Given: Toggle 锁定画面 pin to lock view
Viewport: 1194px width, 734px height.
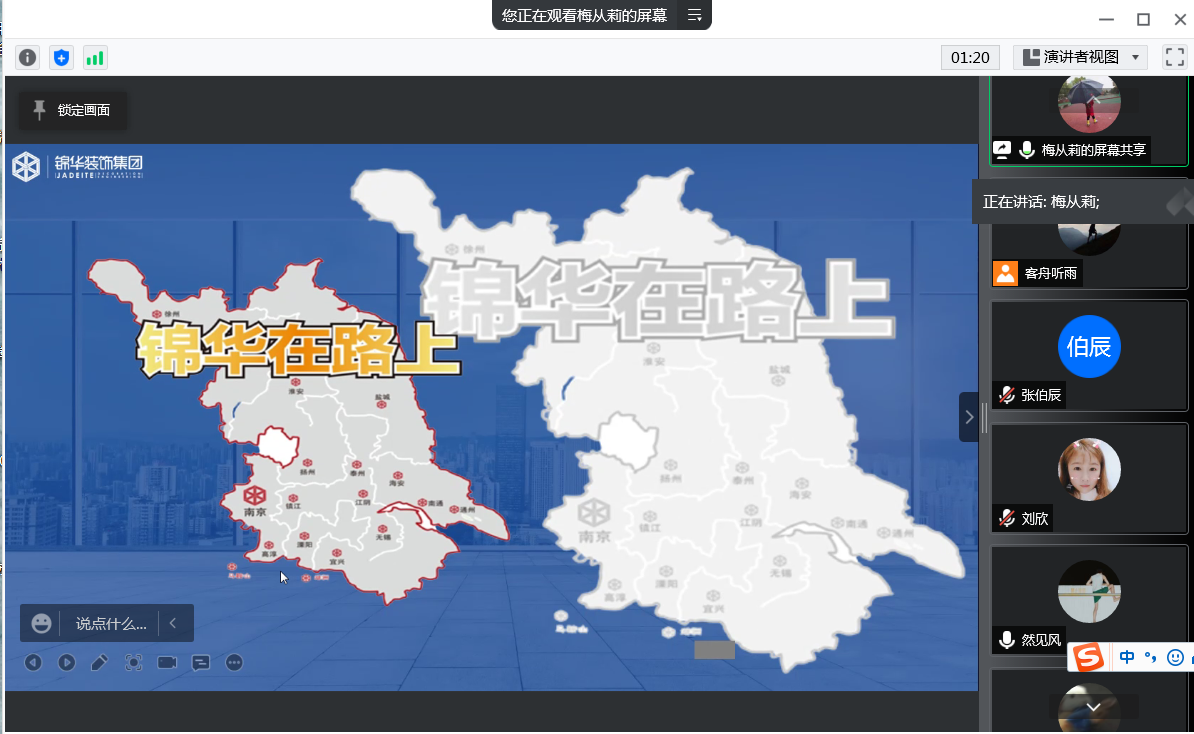Looking at the screenshot, I should 72,110.
